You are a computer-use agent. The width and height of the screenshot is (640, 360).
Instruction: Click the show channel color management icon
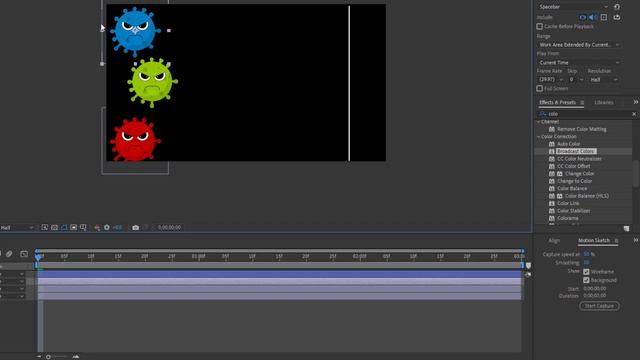click(x=97, y=228)
